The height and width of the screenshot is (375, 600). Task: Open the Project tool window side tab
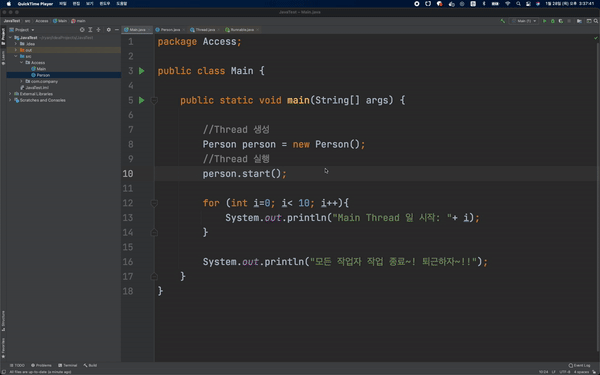[3, 36]
